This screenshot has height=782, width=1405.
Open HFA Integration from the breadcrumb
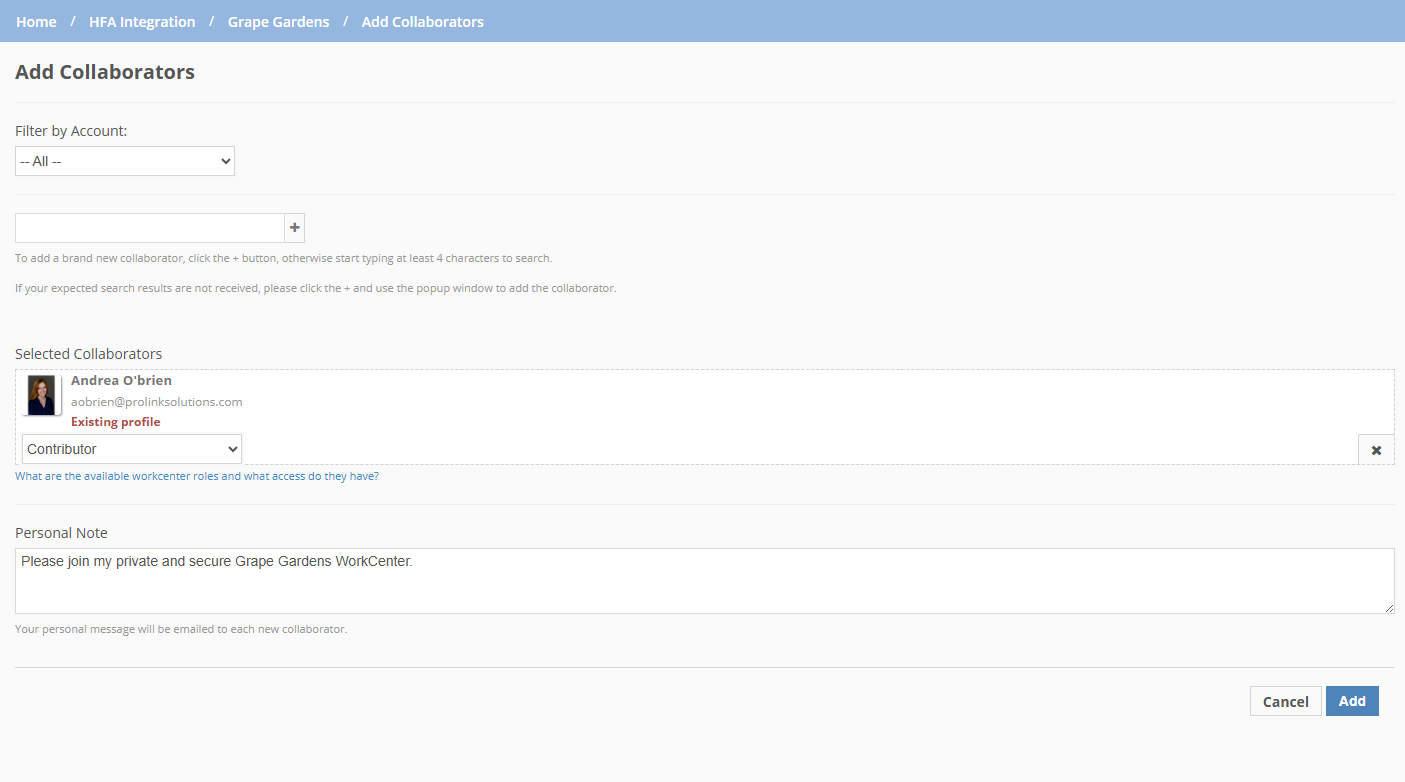point(142,21)
